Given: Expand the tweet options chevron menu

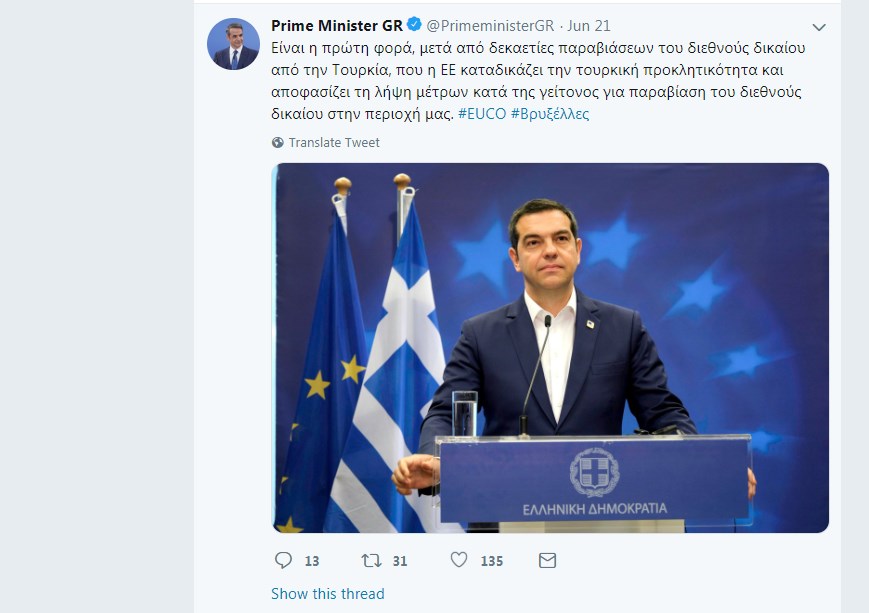Looking at the screenshot, I should click(819, 27).
